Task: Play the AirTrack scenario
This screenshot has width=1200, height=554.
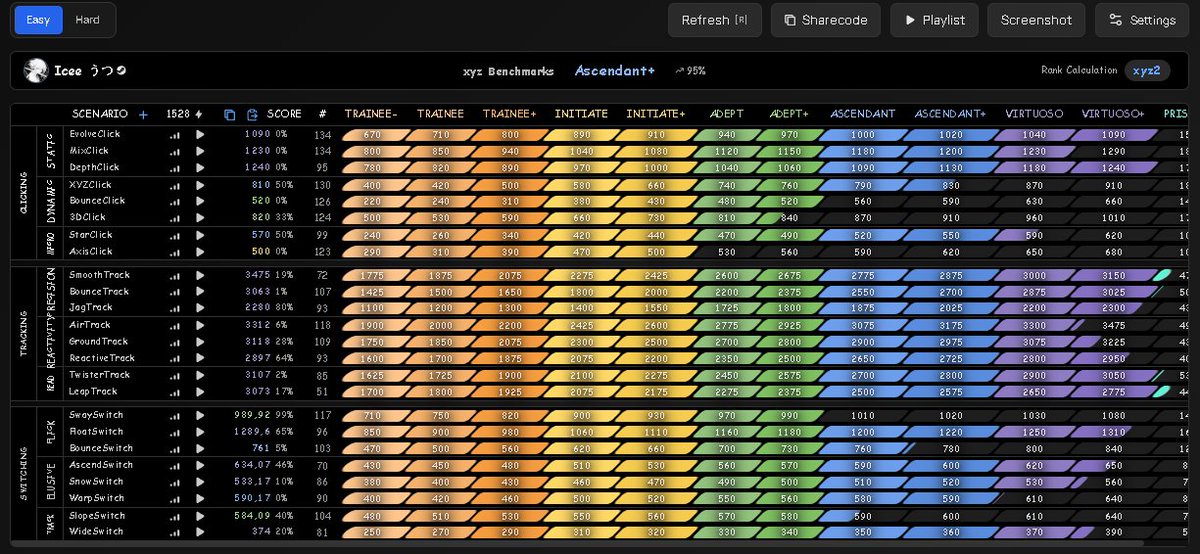Action: 200,325
